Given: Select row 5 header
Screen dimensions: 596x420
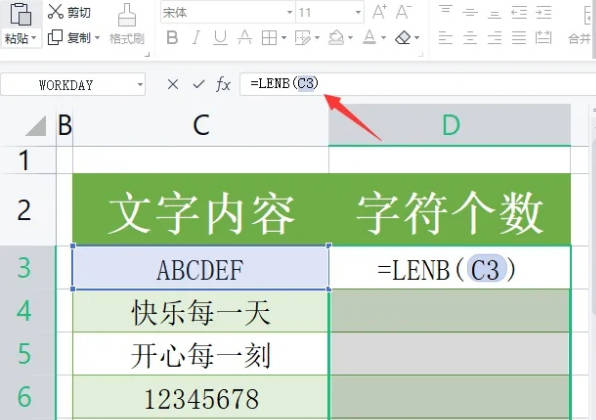Looking at the screenshot, I should 27,353.
